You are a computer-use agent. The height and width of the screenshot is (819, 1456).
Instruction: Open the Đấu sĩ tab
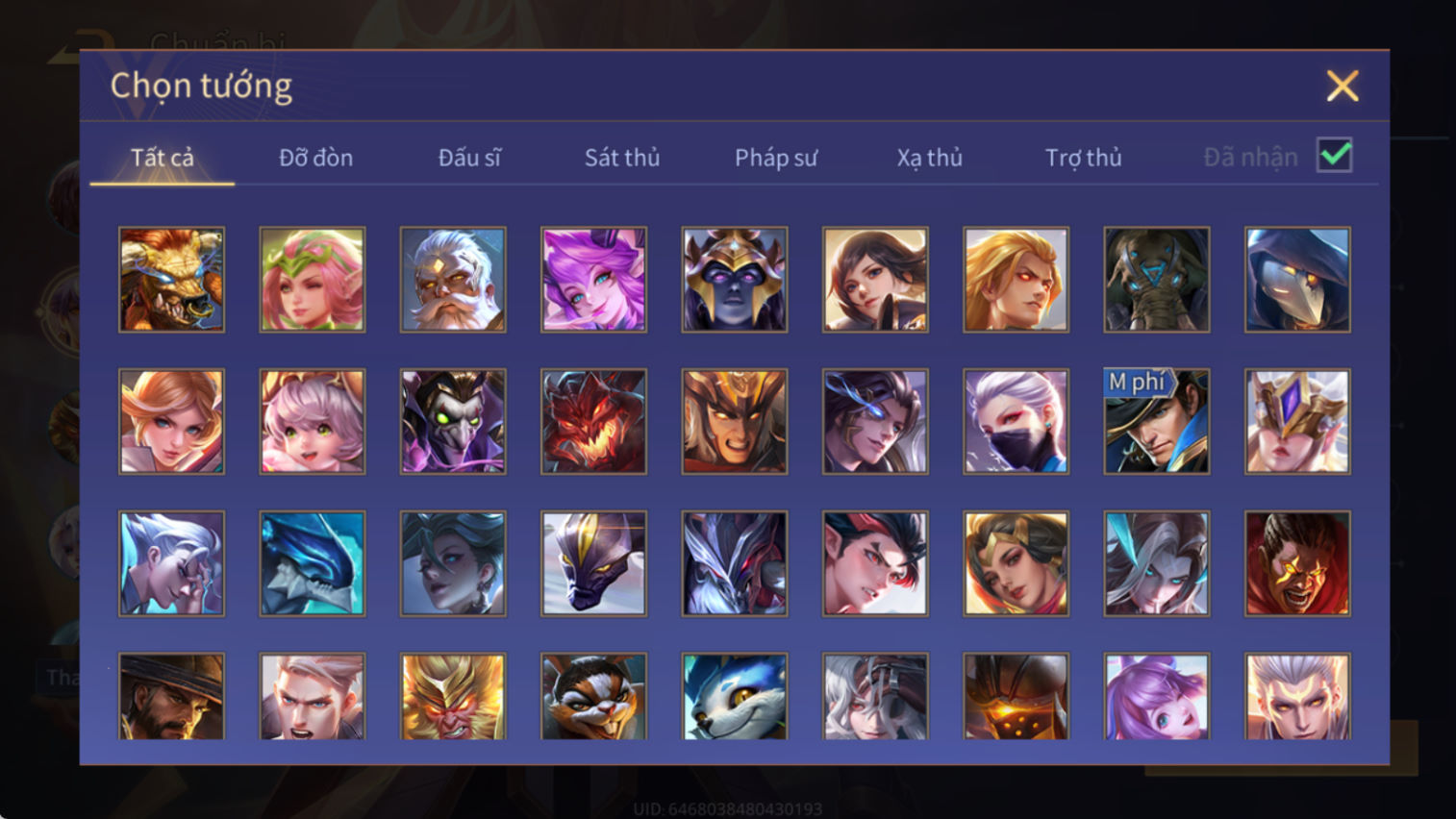click(x=469, y=158)
